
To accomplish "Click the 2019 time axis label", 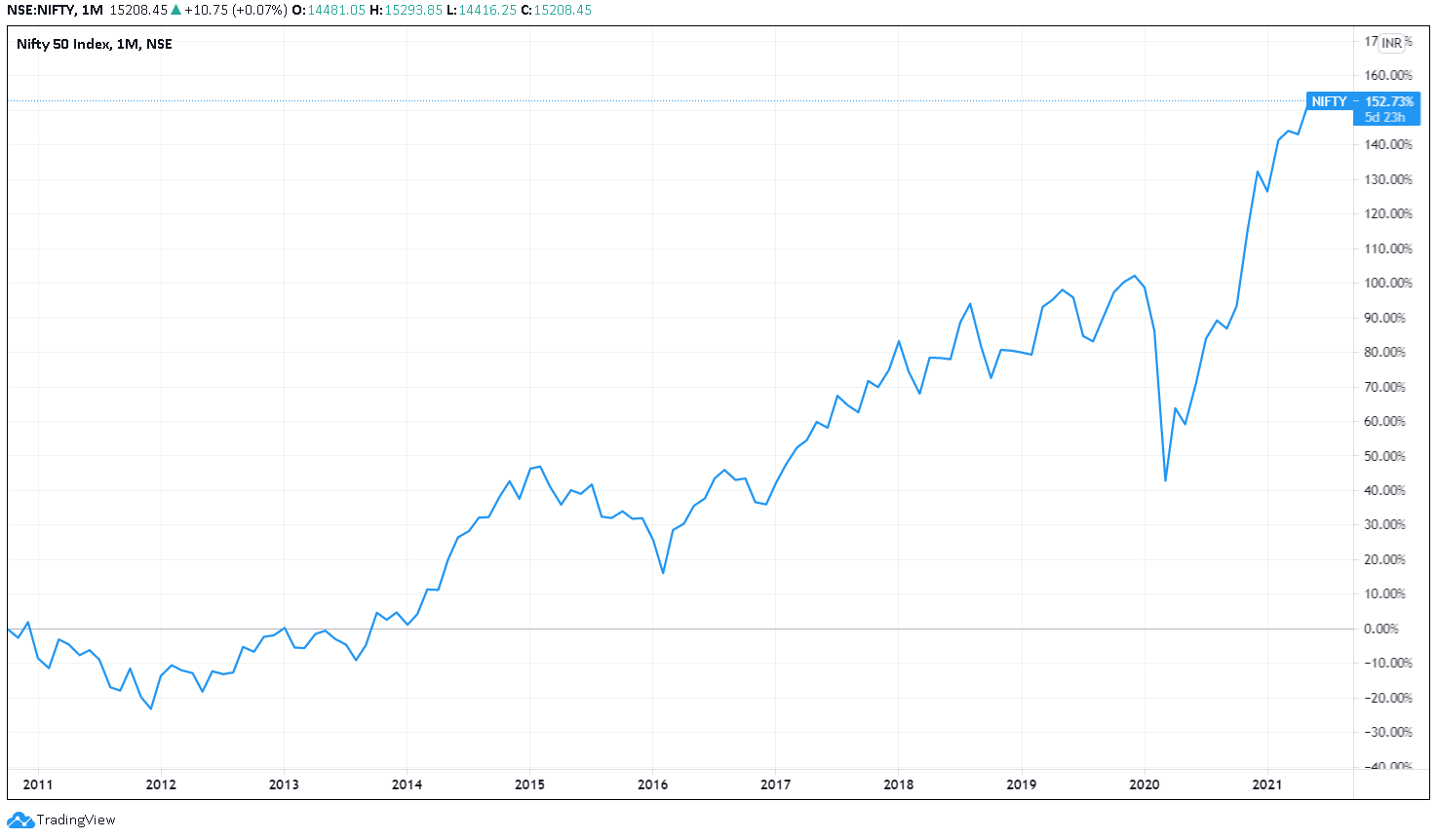I will (x=1021, y=784).
